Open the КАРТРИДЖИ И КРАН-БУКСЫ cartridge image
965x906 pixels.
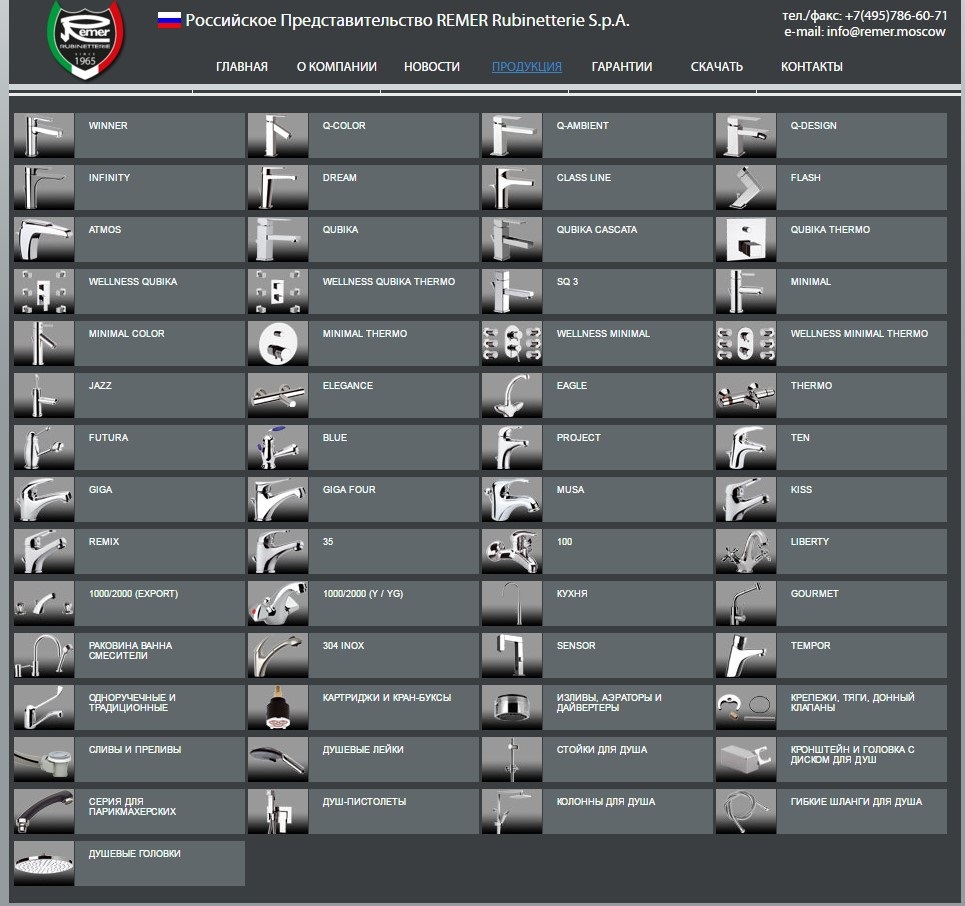pos(278,707)
